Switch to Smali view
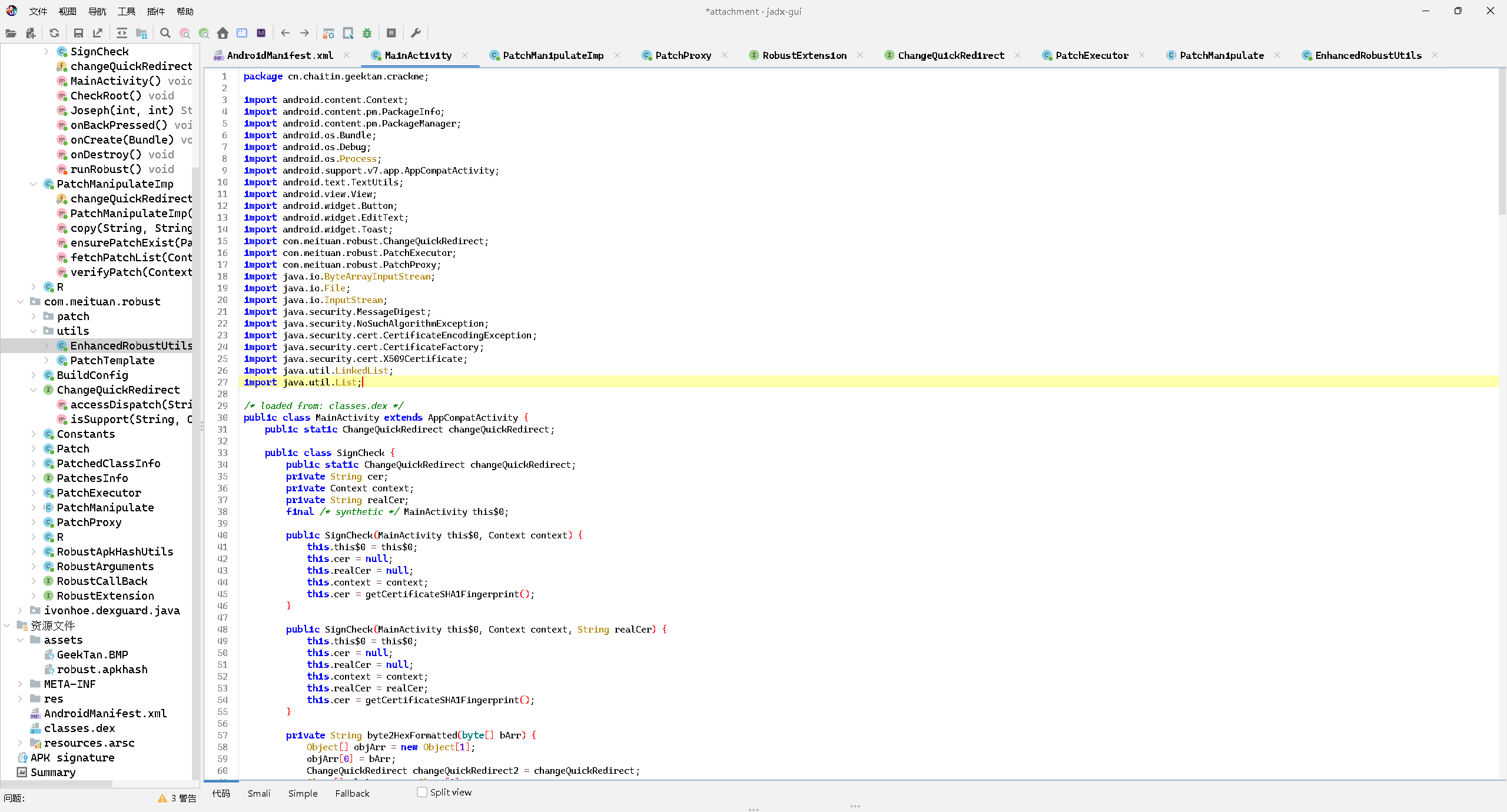The image size is (1507, 812). coord(259,793)
